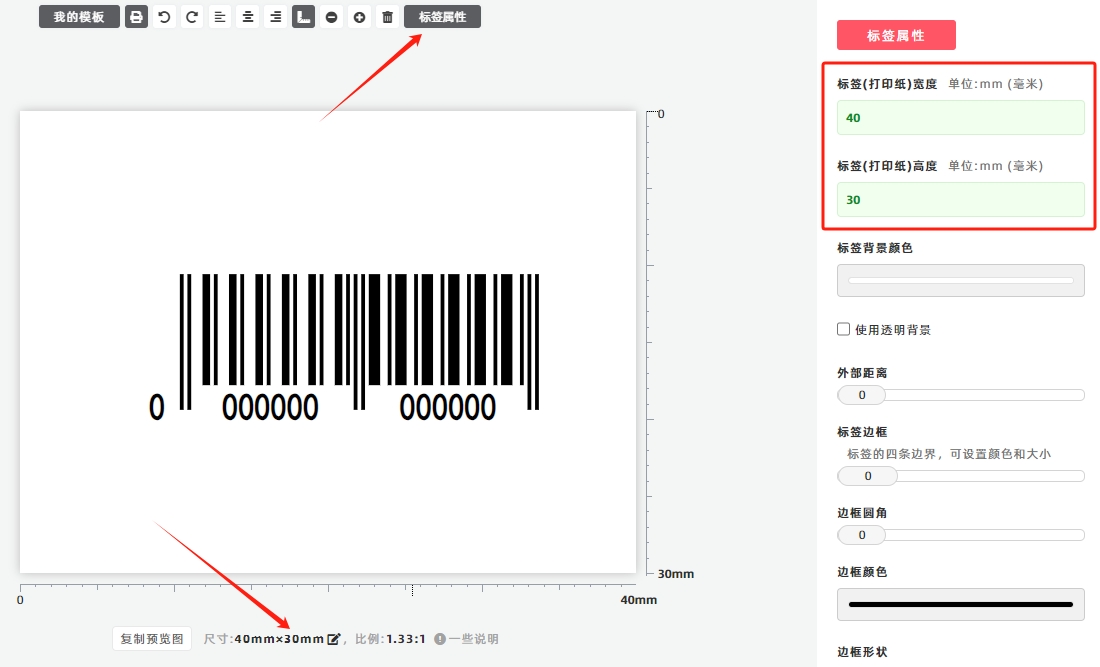Click the print icon in toolbar

(x=136, y=17)
